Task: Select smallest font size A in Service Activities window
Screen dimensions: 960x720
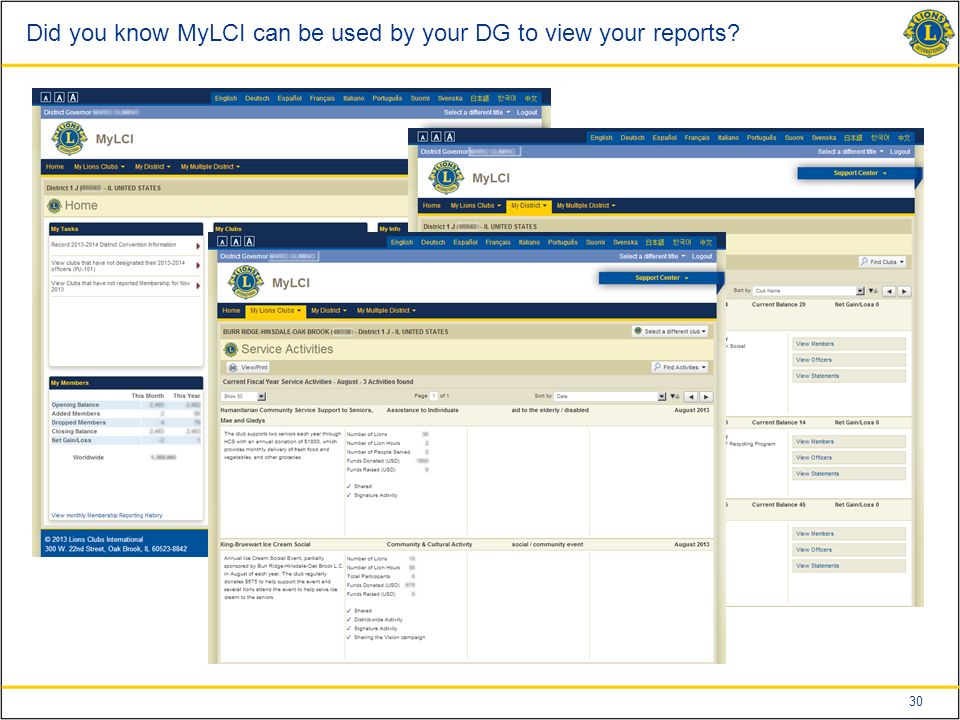Action: tap(222, 241)
